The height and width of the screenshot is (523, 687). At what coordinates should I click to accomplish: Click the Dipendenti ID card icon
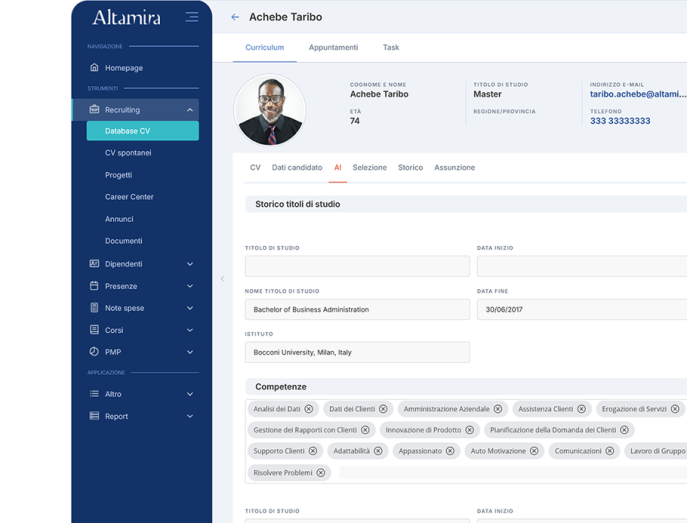pos(94,264)
